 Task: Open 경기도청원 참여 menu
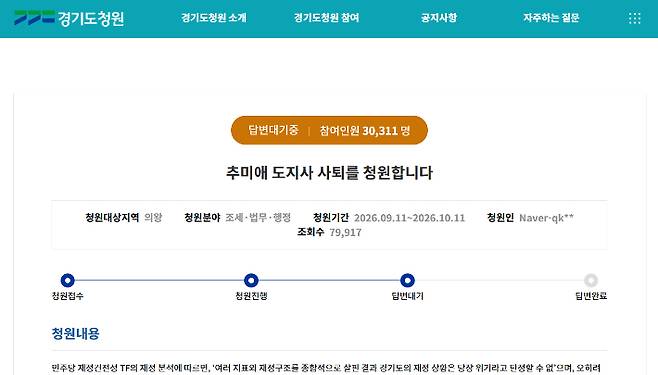pos(326,18)
